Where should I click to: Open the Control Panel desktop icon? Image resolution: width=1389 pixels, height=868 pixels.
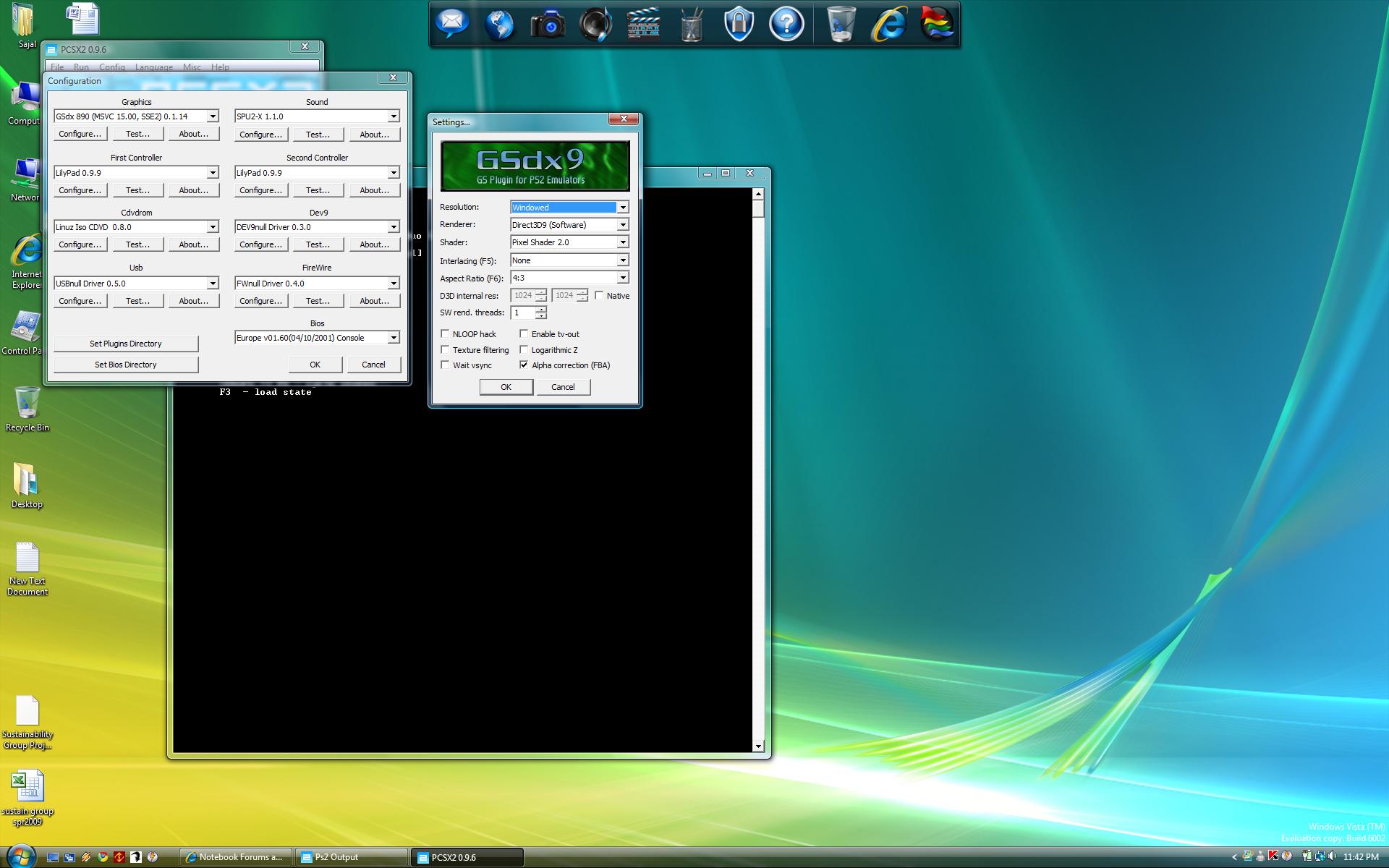(x=24, y=333)
